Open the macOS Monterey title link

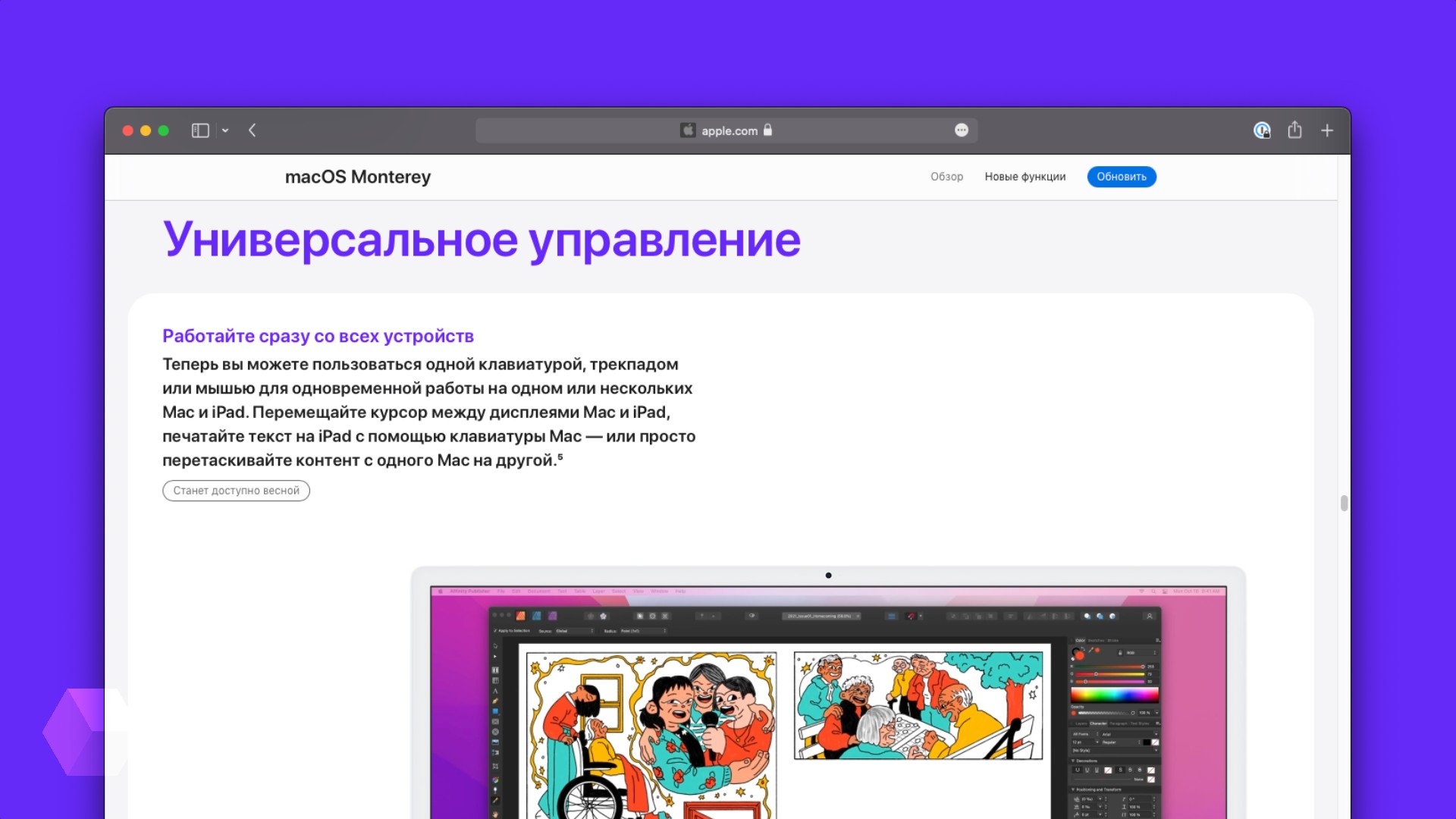(x=358, y=177)
